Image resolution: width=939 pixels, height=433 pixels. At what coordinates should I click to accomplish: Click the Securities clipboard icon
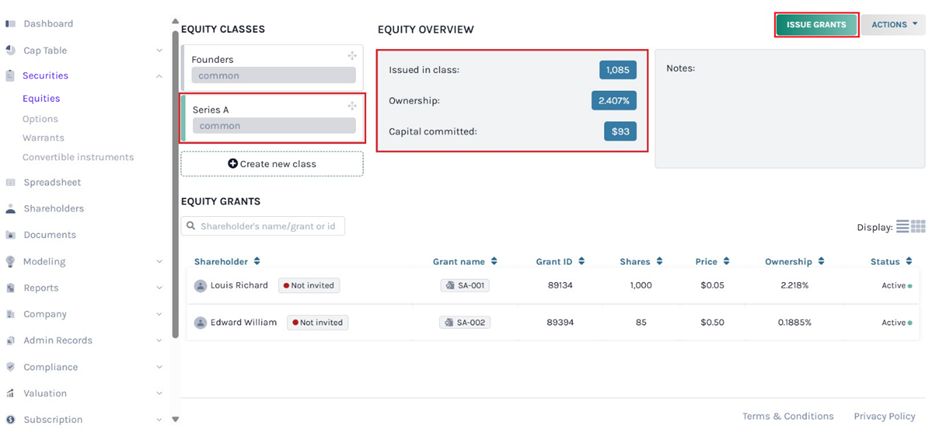[10, 75]
